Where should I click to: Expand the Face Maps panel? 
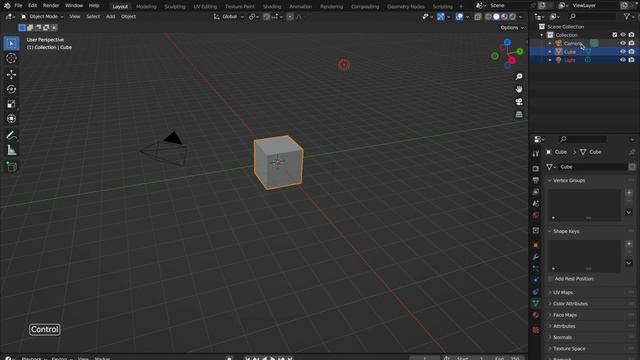pos(550,315)
